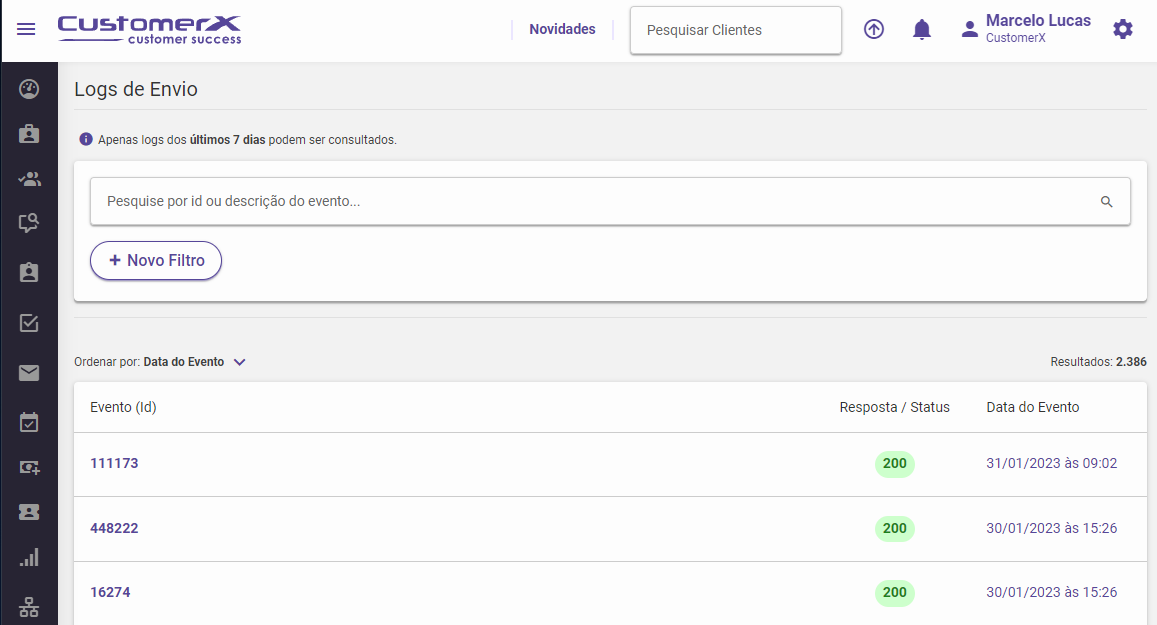The width and height of the screenshot is (1157, 625).
Task: Open event 16274 link
Action: [110, 593]
